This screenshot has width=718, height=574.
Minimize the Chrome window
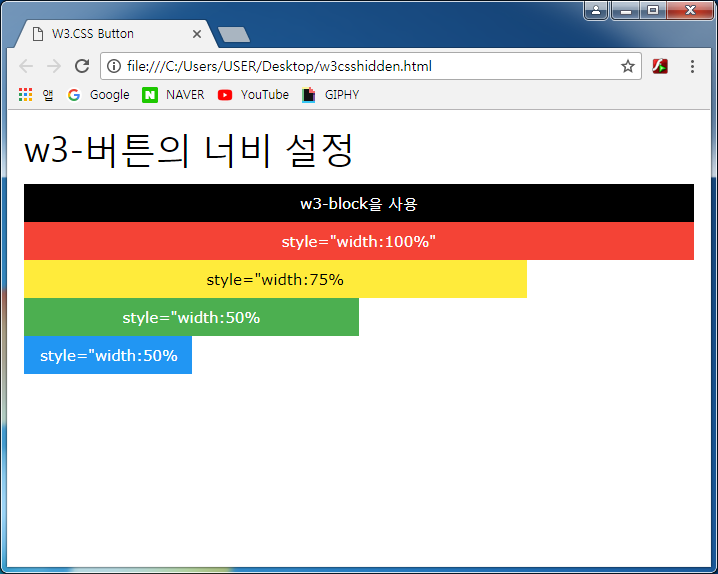626,10
